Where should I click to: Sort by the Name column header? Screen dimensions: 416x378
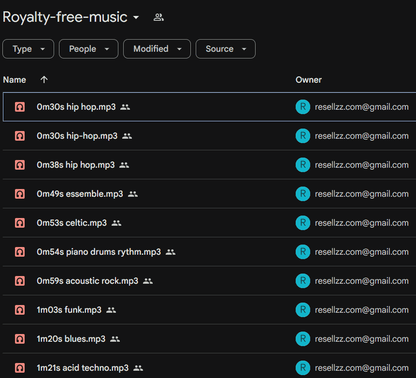coord(14,80)
